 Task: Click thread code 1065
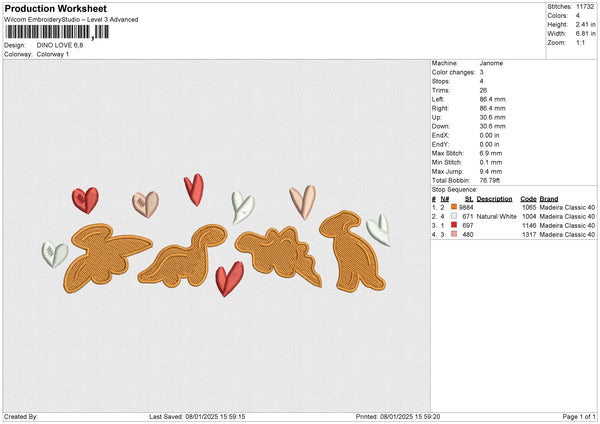click(x=529, y=207)
